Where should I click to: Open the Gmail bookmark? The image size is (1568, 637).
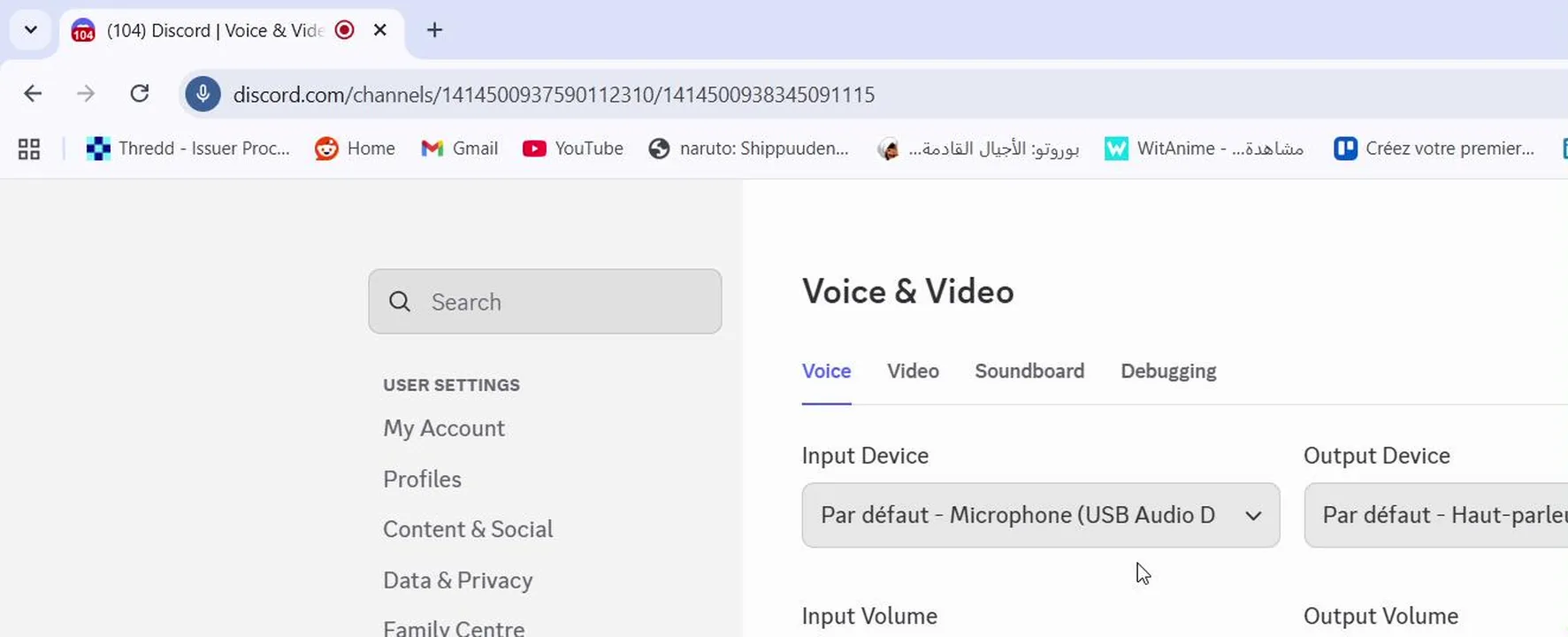[x=459, y=149]
